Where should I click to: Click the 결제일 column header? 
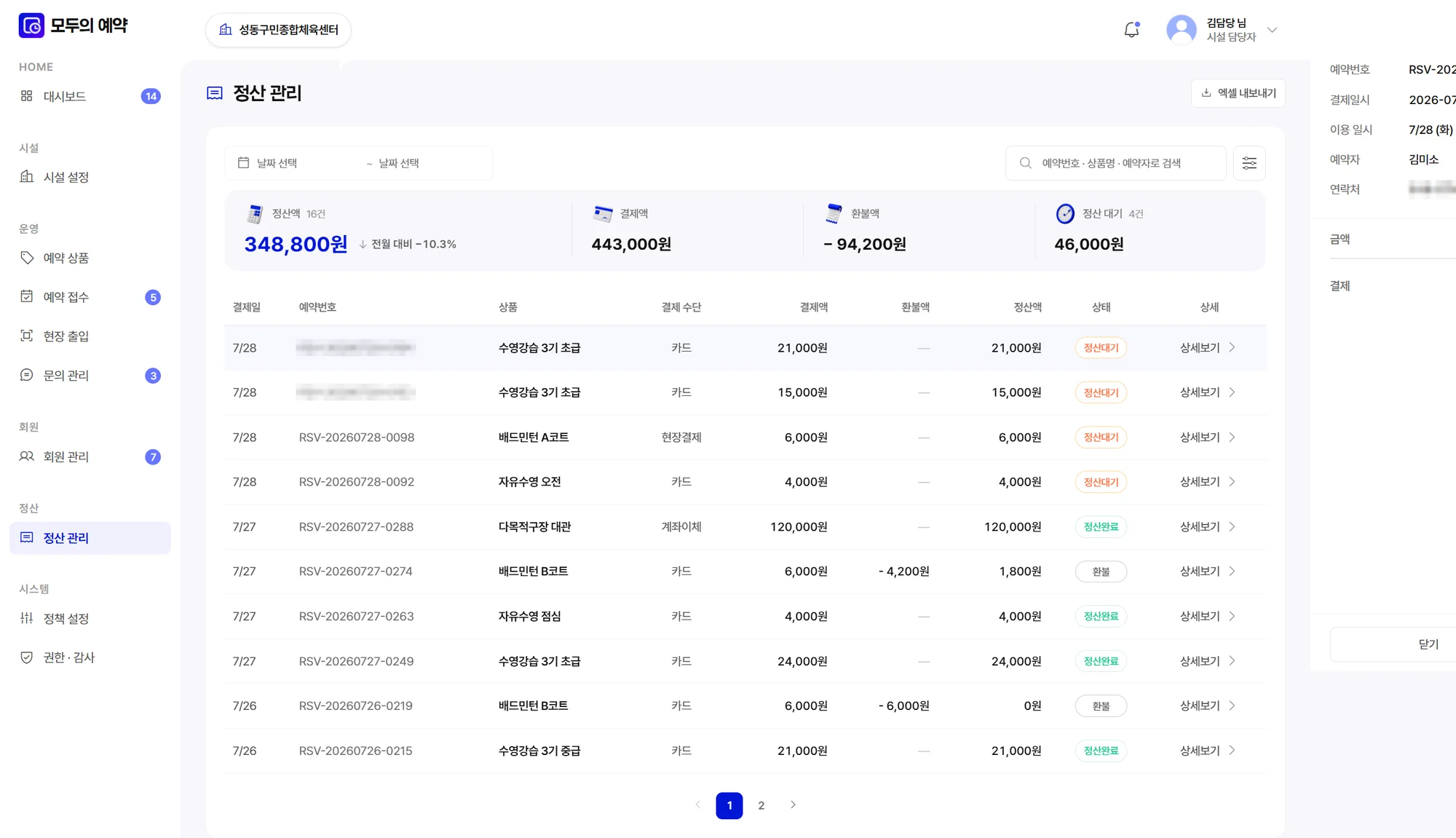coord(247,307)
